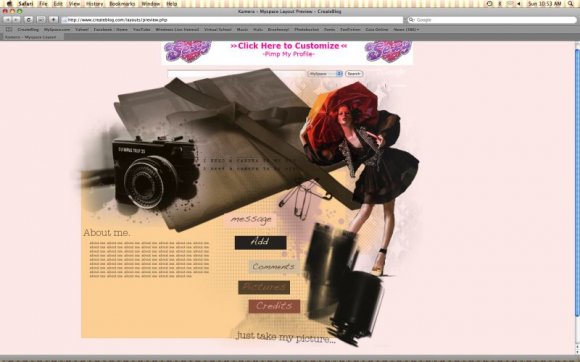Click the black 'Add' button
The height and width of the screenshot is (362, 580).
pyautogui.click(x=260, y=243)
